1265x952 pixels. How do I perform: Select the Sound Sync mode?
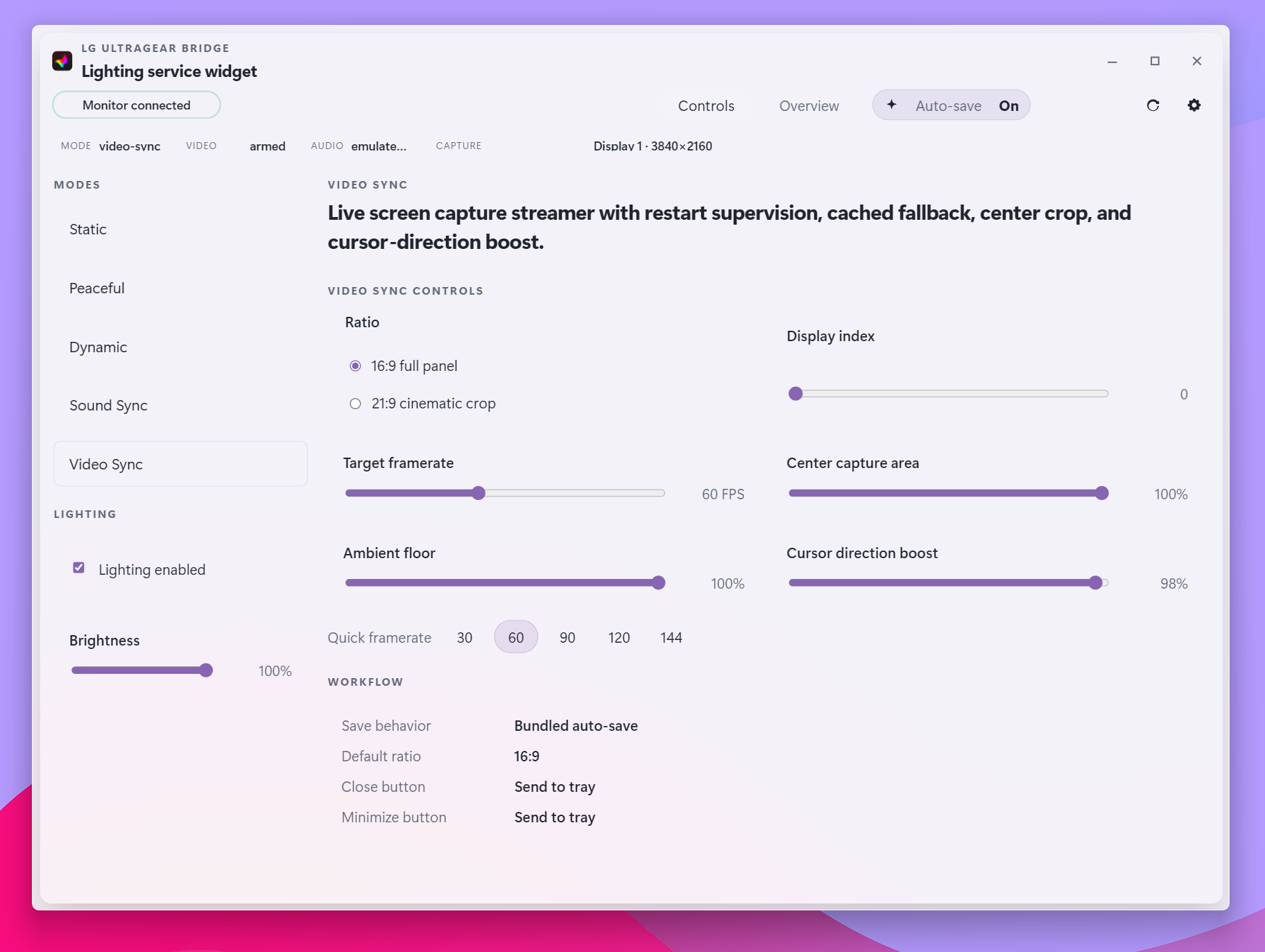point(180,406)
